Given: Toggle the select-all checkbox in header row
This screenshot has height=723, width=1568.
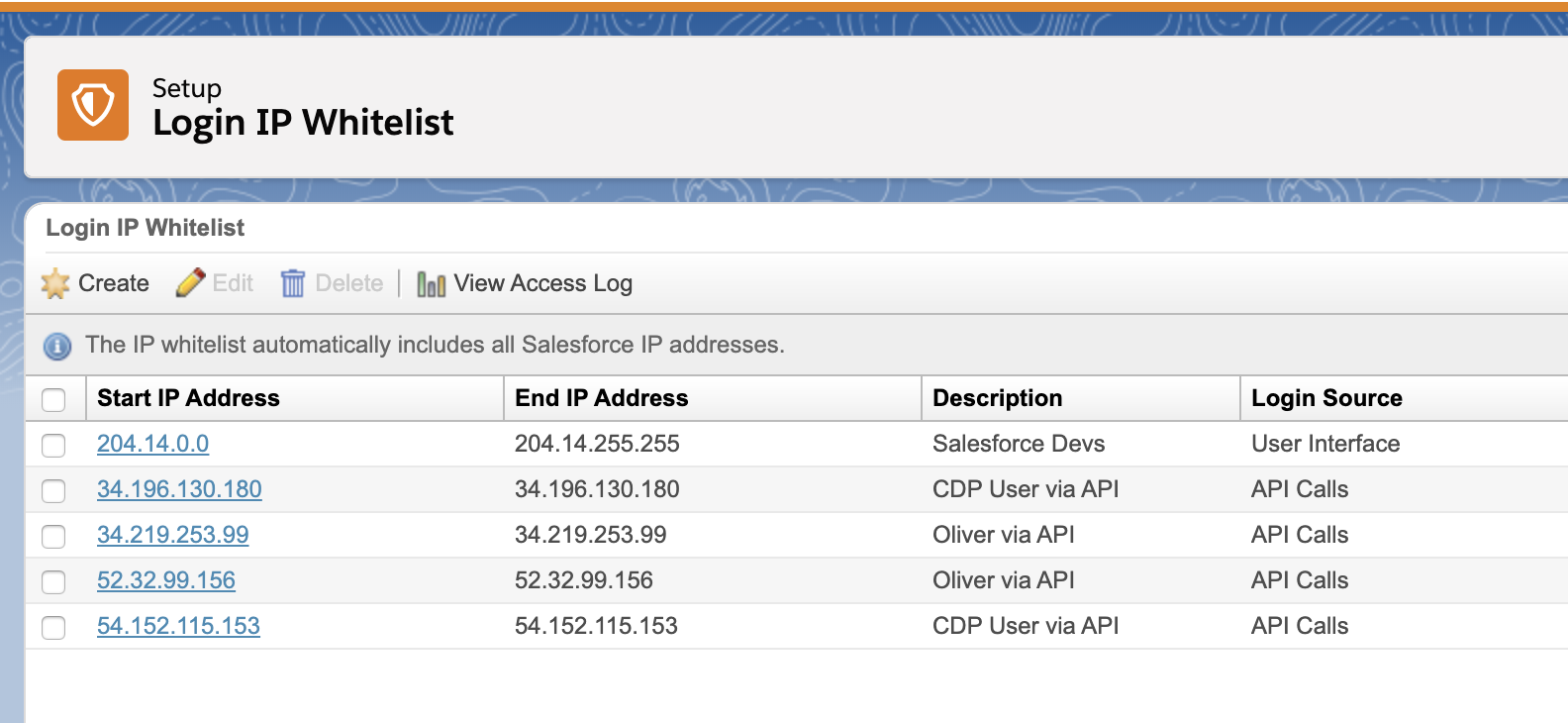Looking at the screenshot, I should pos(53,399).
